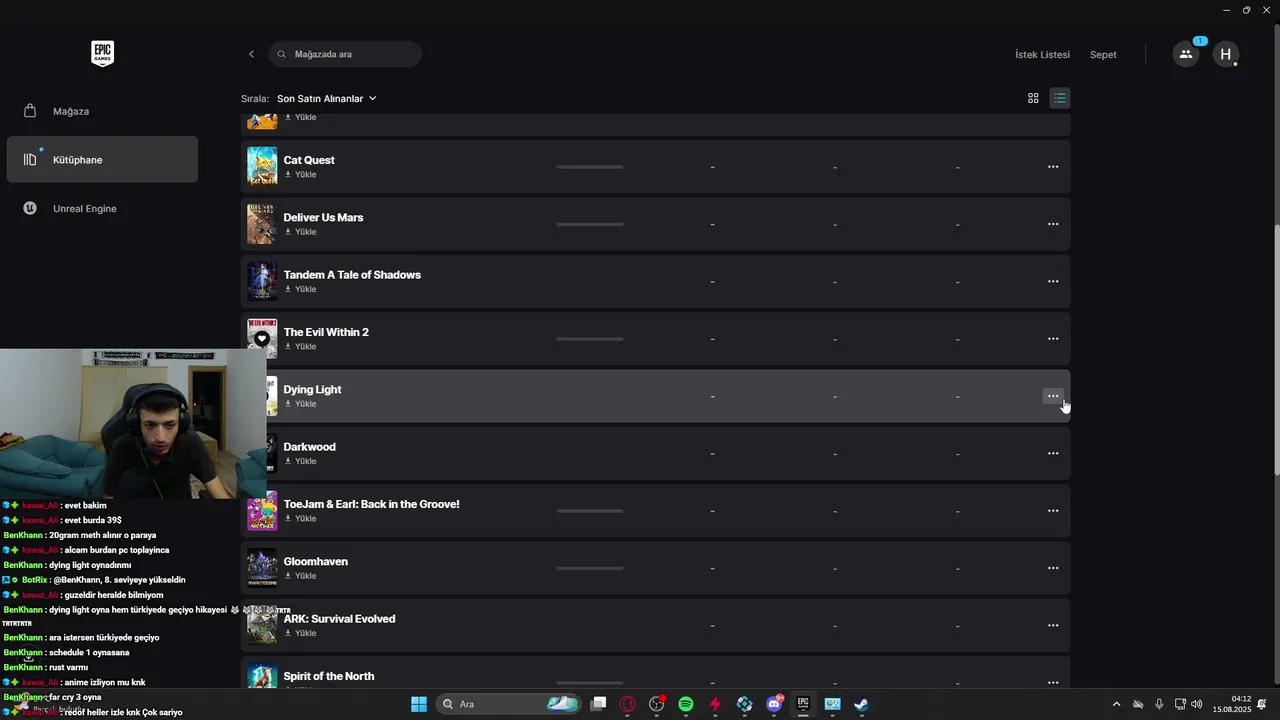The width and height of the screenshot is (1280, 720).
Task: Click the Deliver Us Mars progress bar
Action: [x=590, y=224]
